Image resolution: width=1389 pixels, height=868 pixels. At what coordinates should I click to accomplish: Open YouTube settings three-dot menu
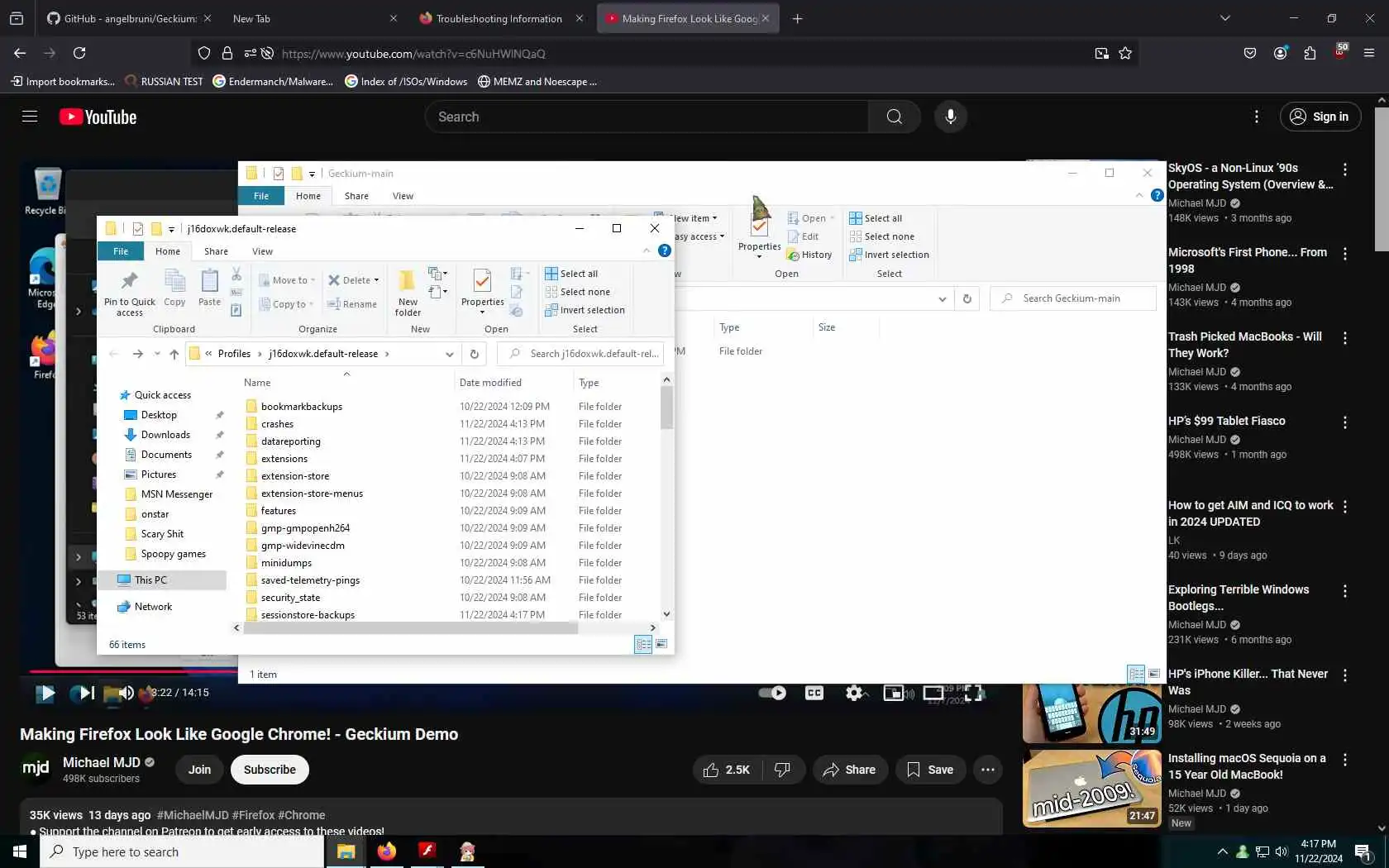1257,117
